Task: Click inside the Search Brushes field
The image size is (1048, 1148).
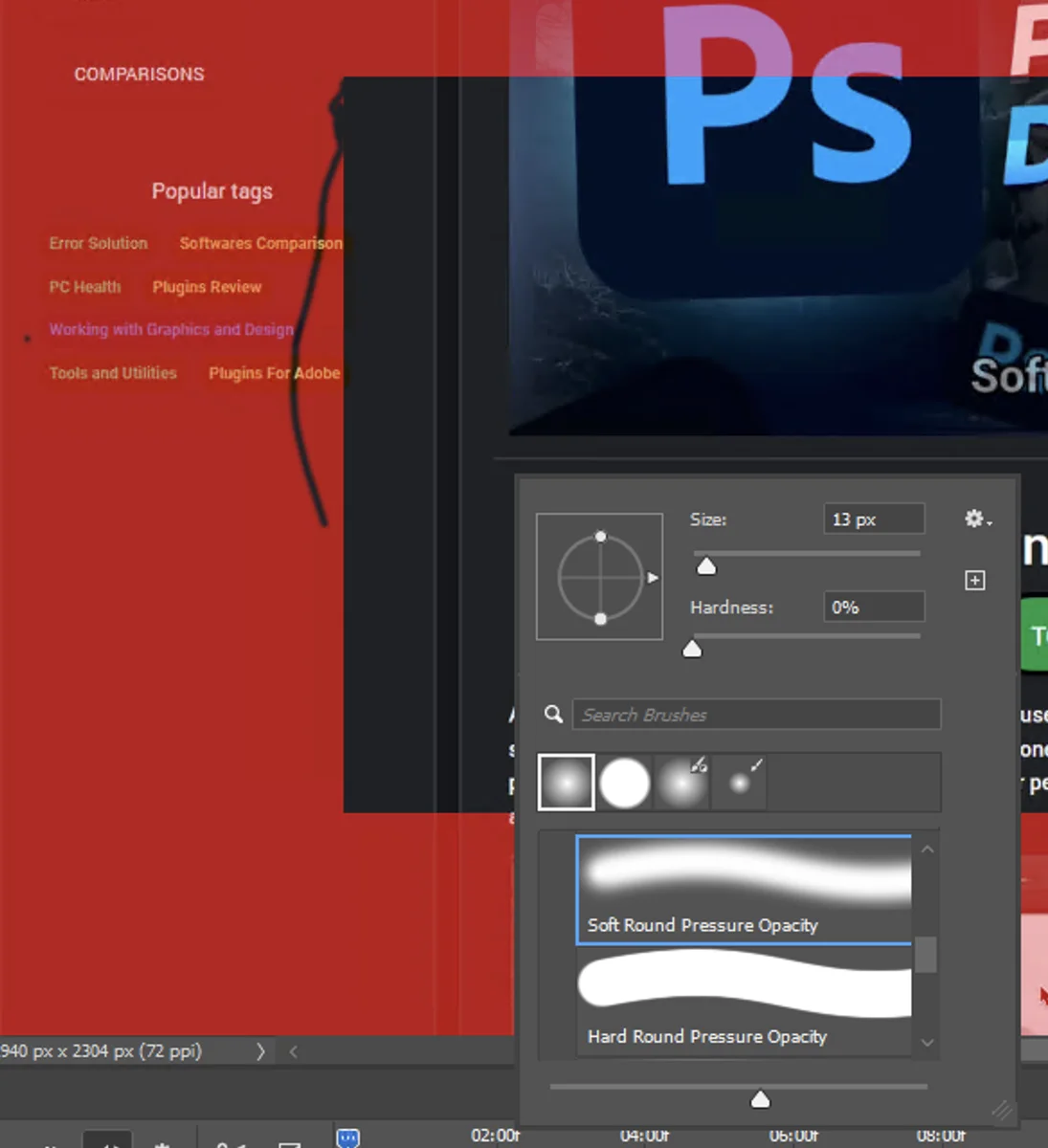Action: click(x=756, y=714)
